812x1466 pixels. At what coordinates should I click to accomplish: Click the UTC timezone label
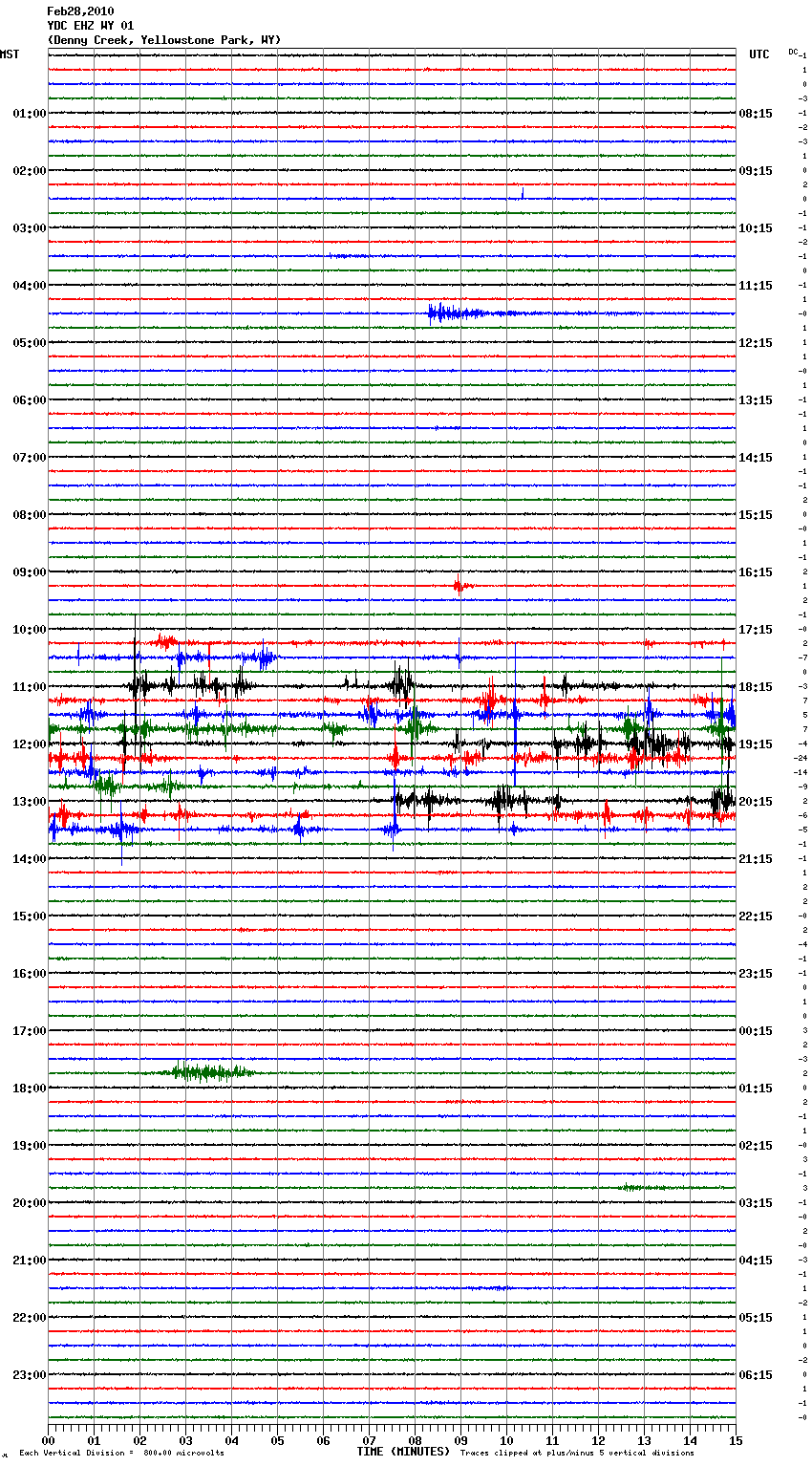pyautogui.click(x=759, y=54)
